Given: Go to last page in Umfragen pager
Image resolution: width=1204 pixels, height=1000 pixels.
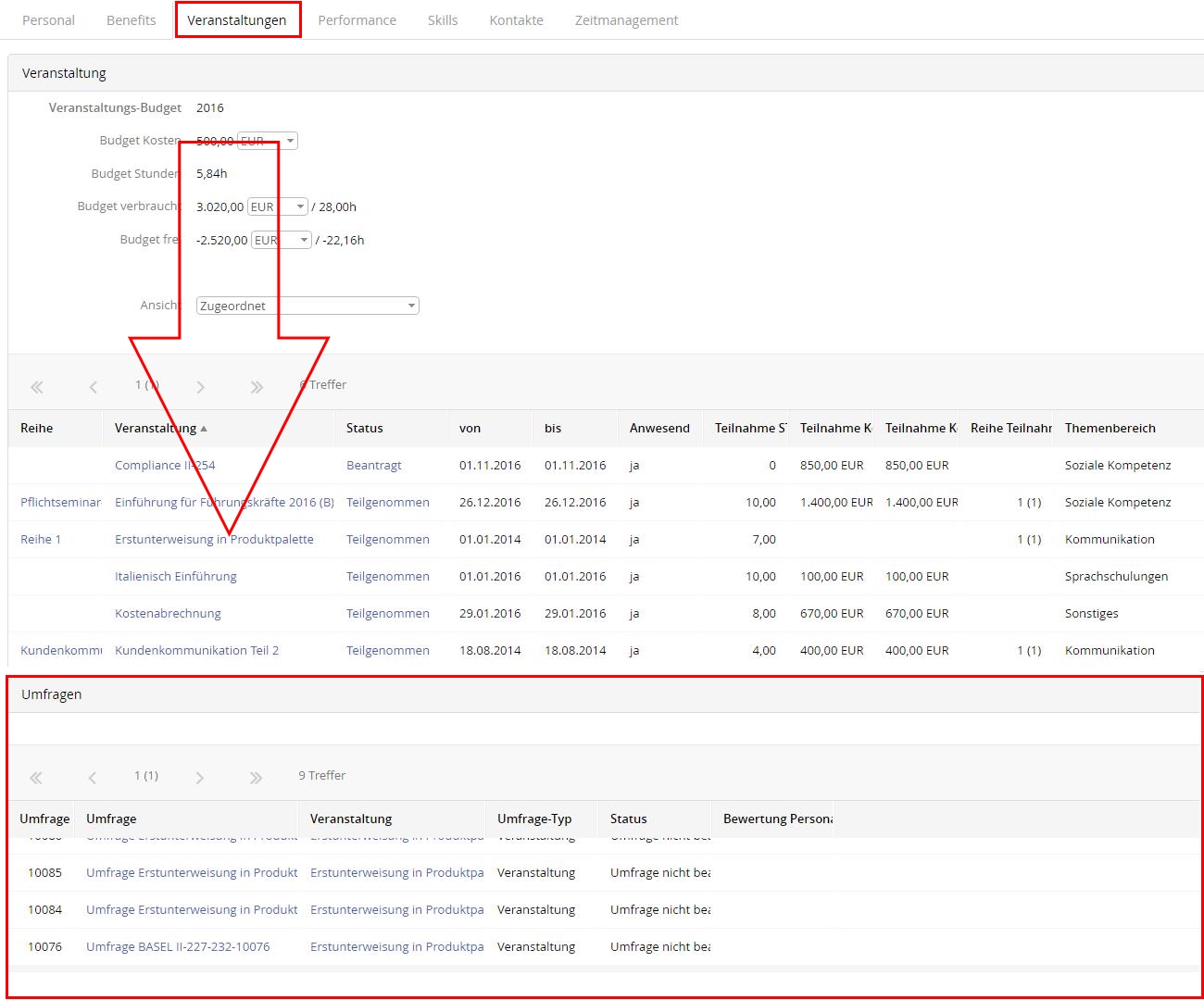Looking at the screenshot, I should tap(256, 778).
